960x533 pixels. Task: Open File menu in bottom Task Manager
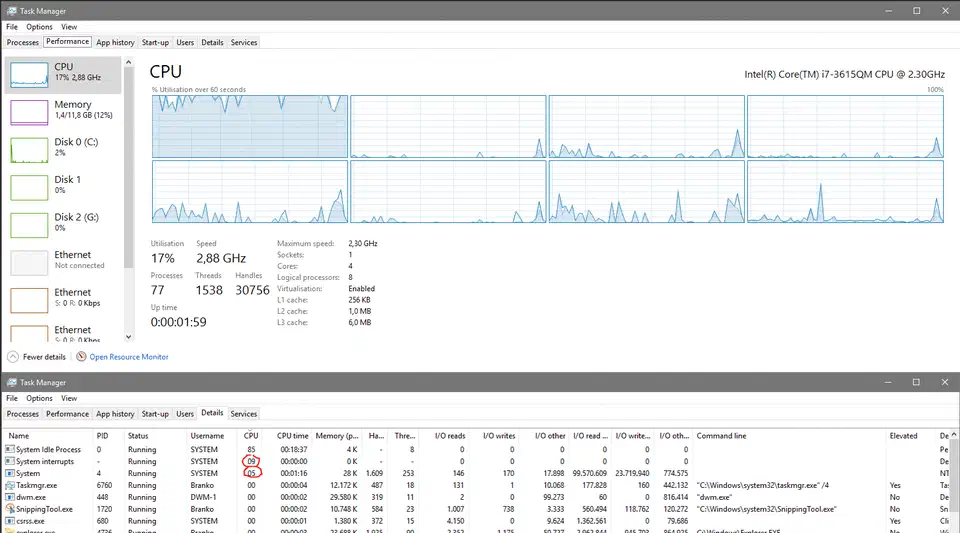point(12,398)
